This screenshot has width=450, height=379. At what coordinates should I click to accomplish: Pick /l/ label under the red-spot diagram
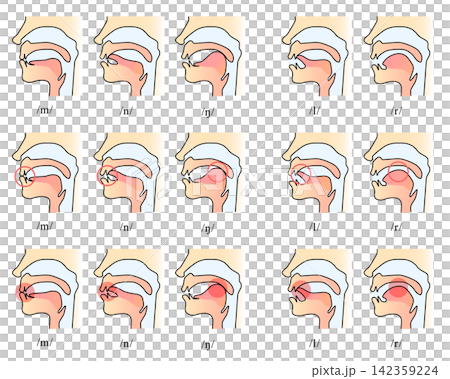pos(314,342)
